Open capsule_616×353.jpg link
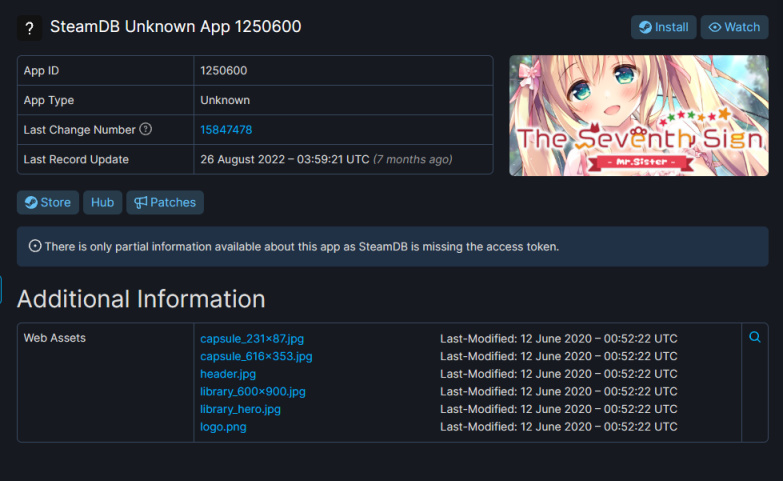Viewport: 783px width, 481px height. click(256, 356)
